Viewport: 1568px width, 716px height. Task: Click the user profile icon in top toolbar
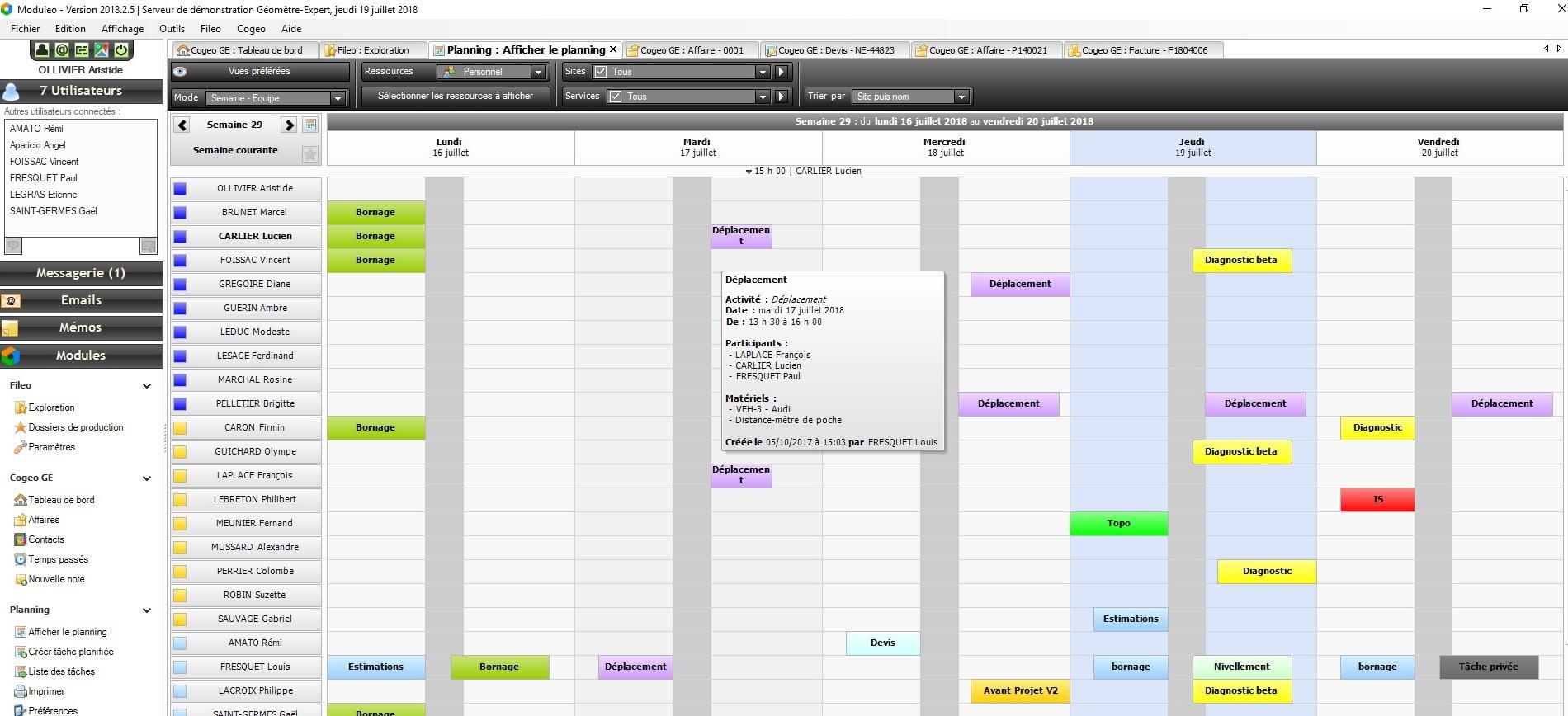point(42,50)
